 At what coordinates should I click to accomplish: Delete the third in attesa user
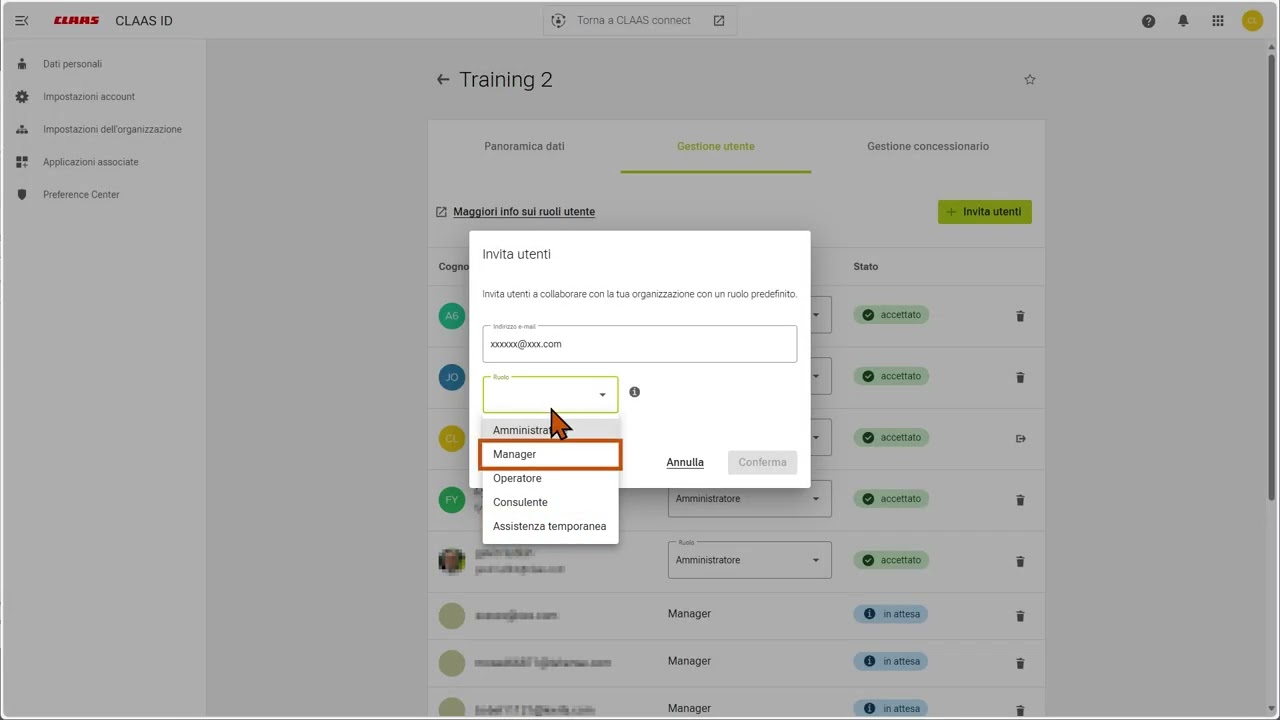click(1020, 709)
